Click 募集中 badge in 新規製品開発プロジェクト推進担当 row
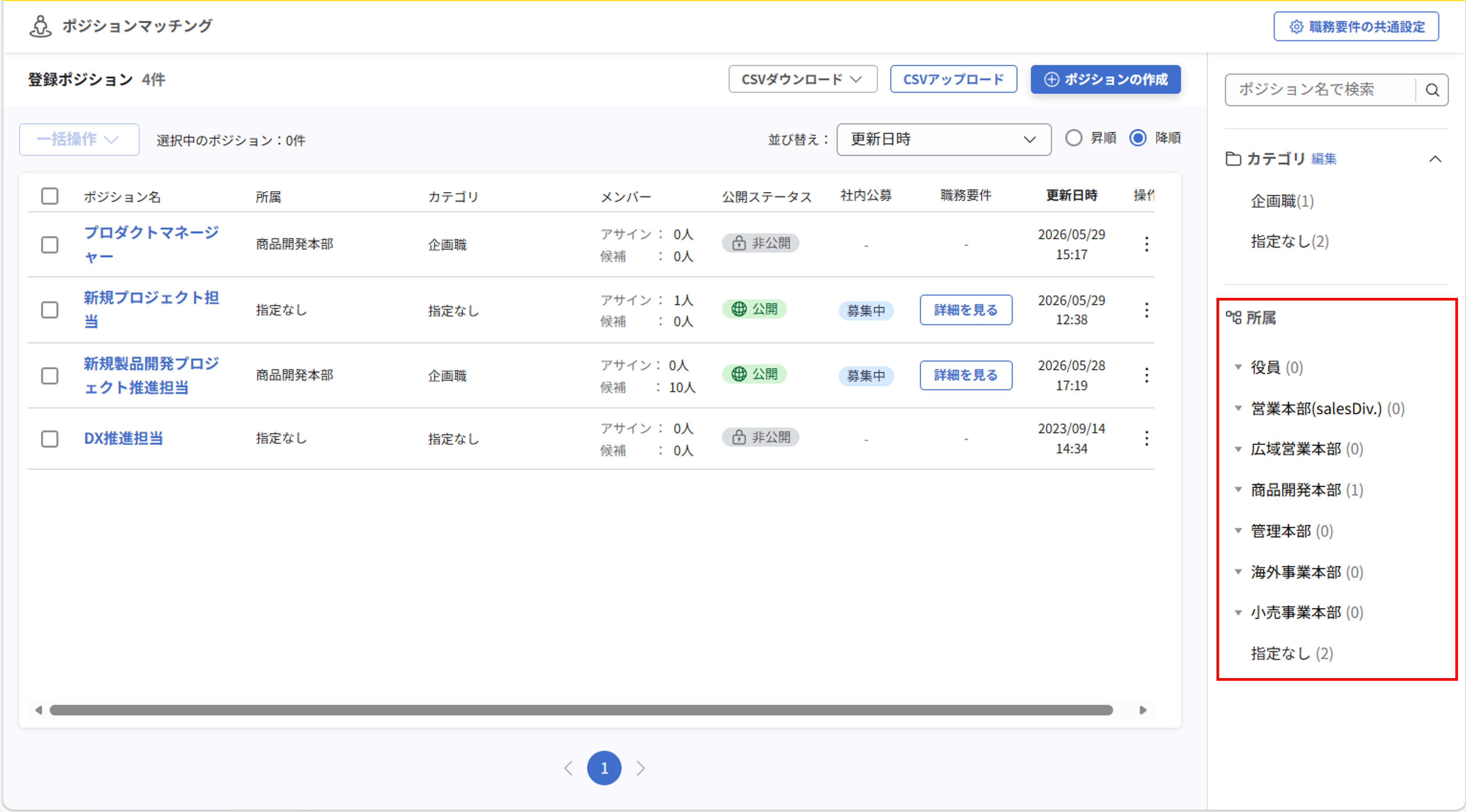 click(866, 376)
